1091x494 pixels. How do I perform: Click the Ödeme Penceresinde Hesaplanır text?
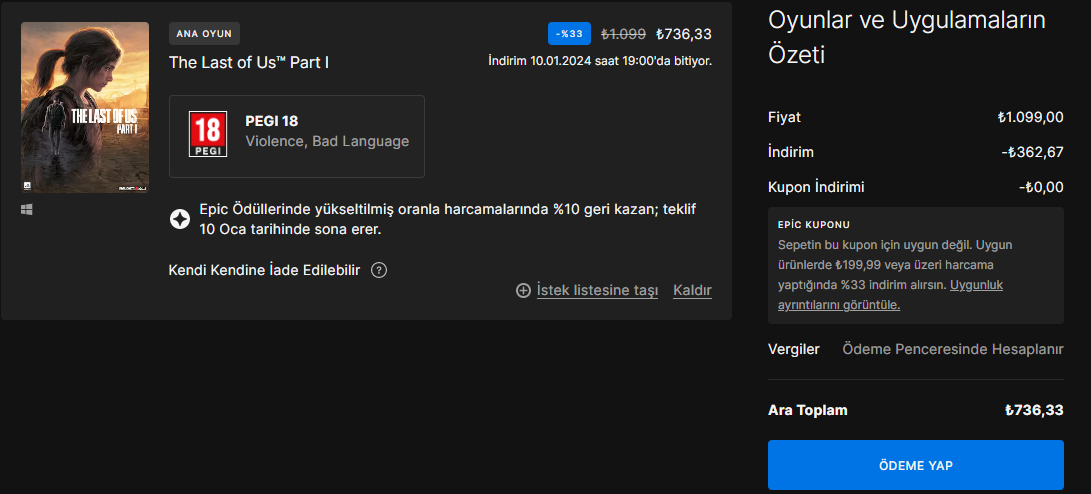tap(953, 349)
